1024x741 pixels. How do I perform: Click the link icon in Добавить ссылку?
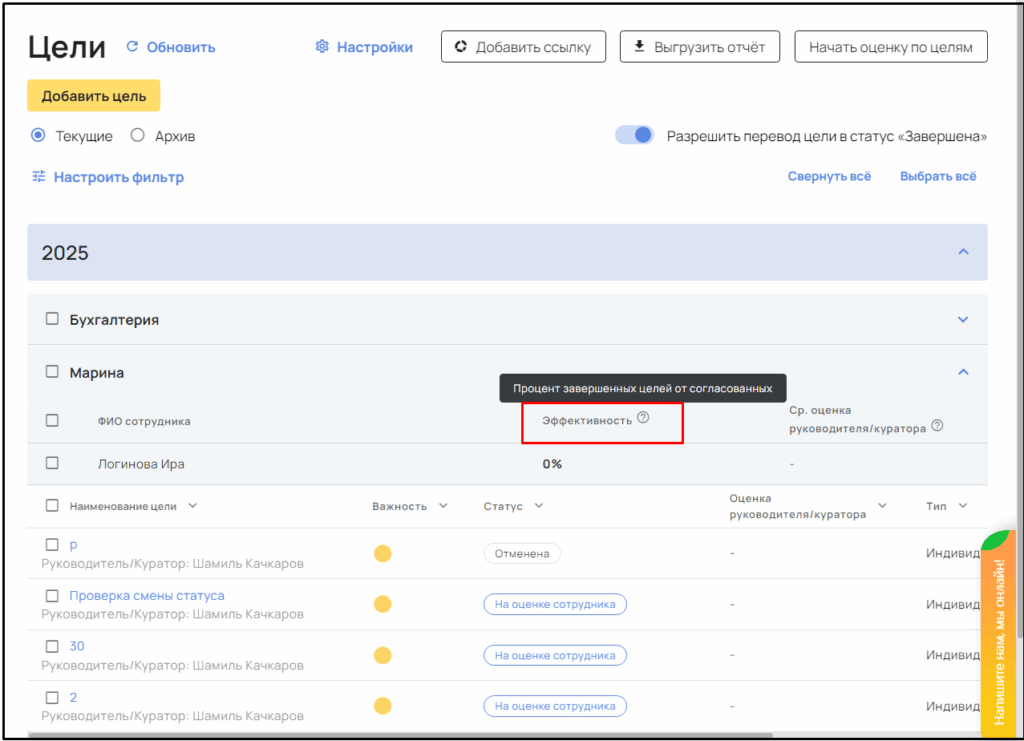tap(461, 47)
